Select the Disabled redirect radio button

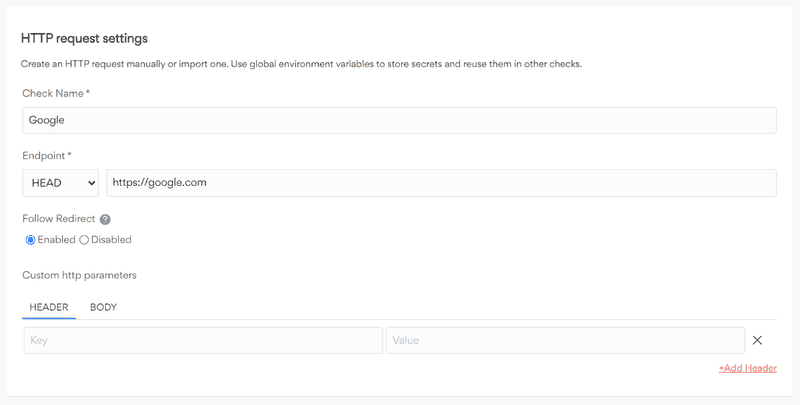84,240
